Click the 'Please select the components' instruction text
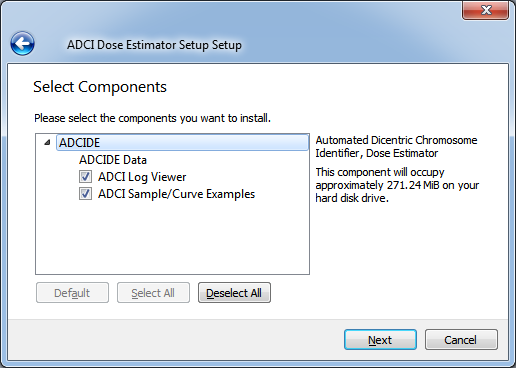516x368 pixels. coord(152,118)
